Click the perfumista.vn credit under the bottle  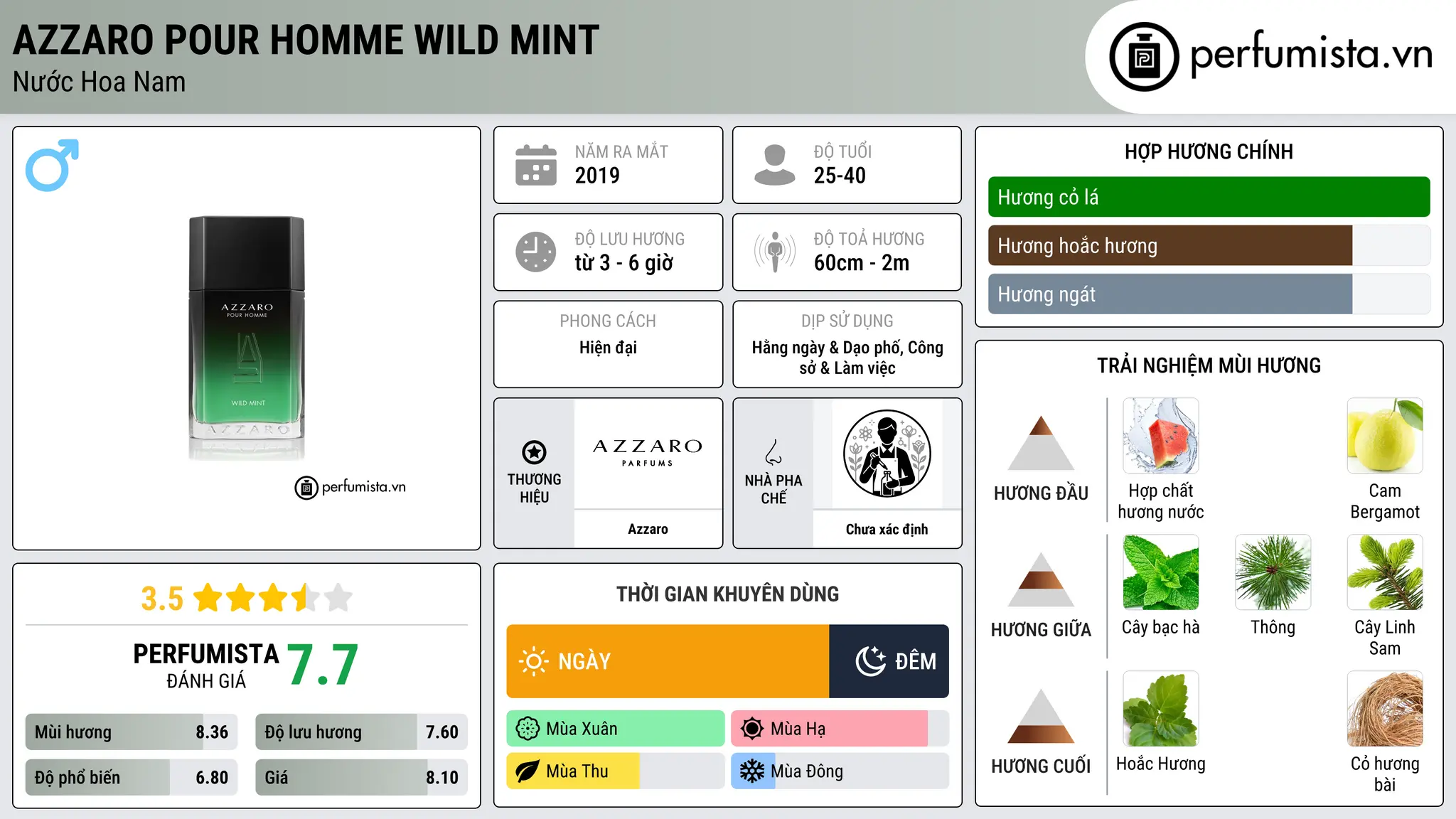[350, 487]
